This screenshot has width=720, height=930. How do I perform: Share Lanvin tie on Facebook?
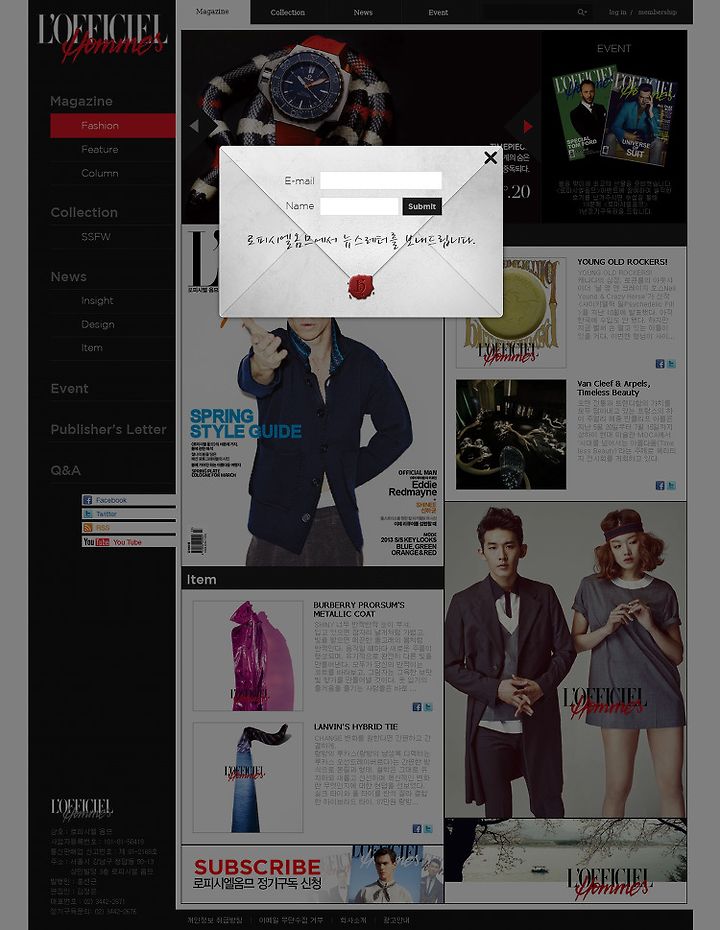[x=417, y=829]
